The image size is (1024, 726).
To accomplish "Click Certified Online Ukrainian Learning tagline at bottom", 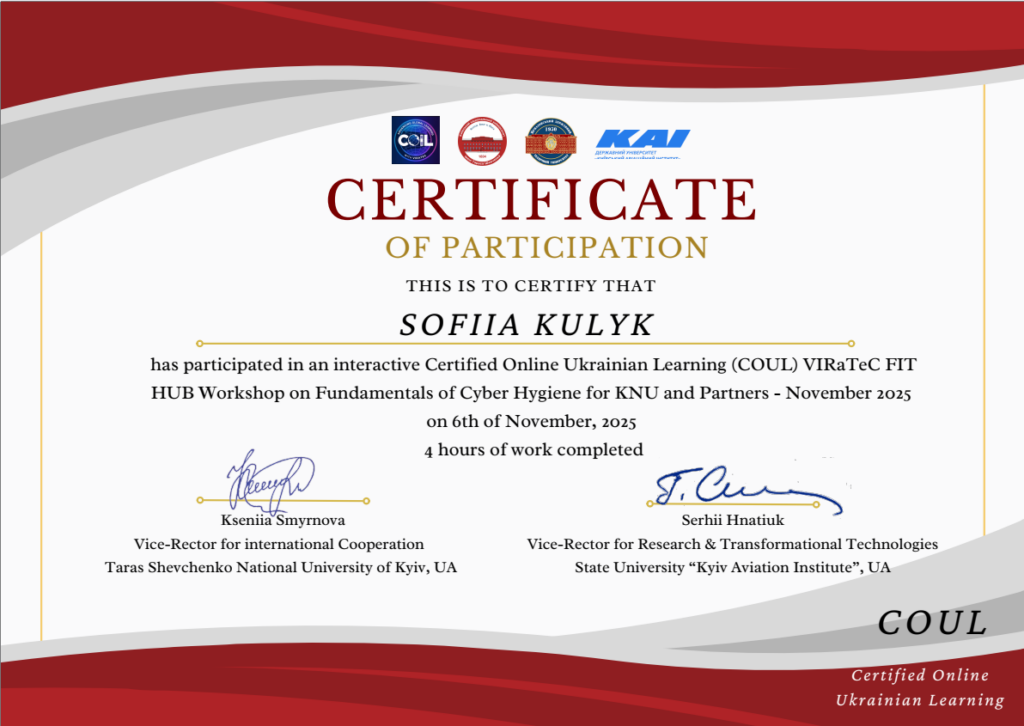I will pyautogui.click(x=920, y=688).
